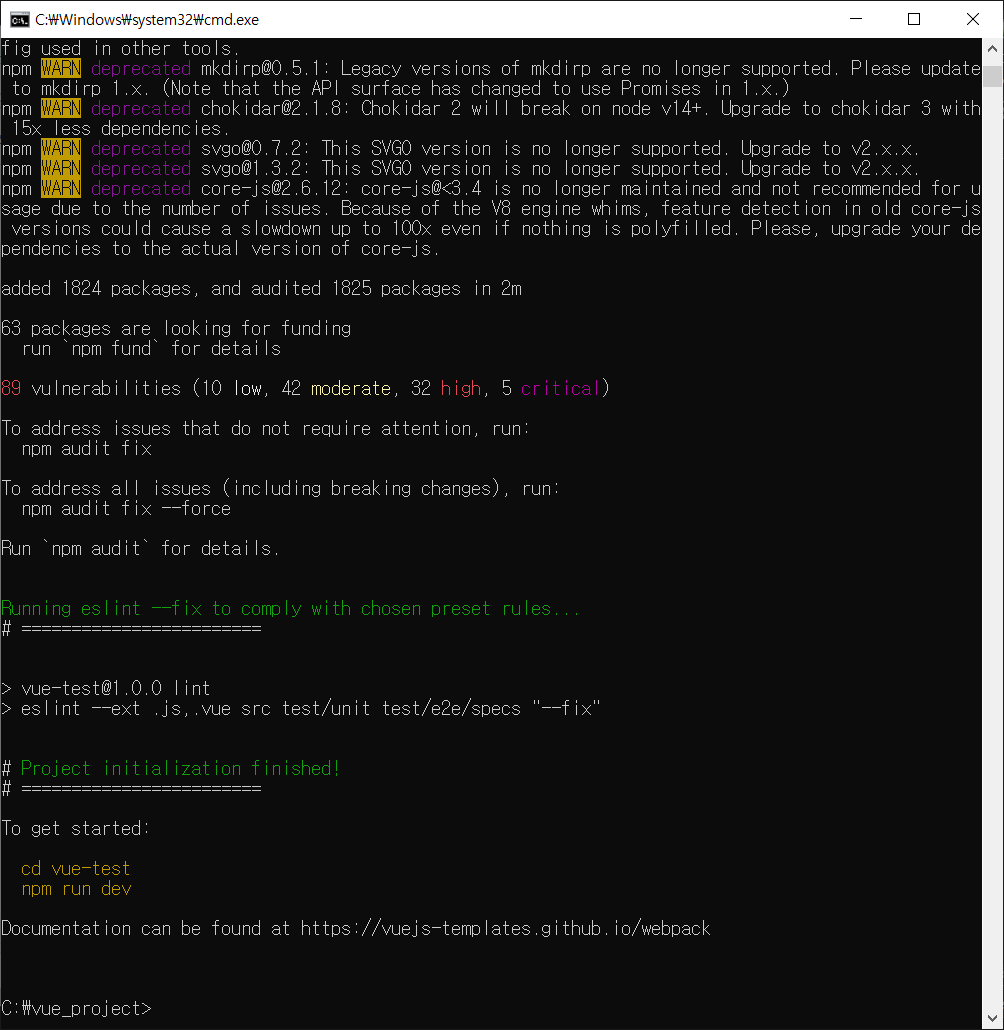Click '63 packages are looking for funding'
The width and height of the screenshot is (1004, 1030).
coord(176,328)
